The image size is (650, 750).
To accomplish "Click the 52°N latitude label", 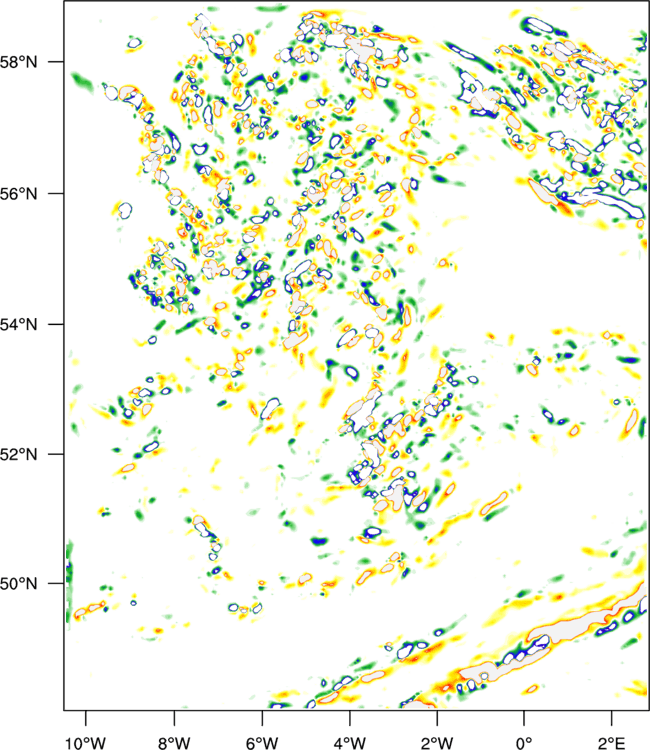I will coord(18,454).
